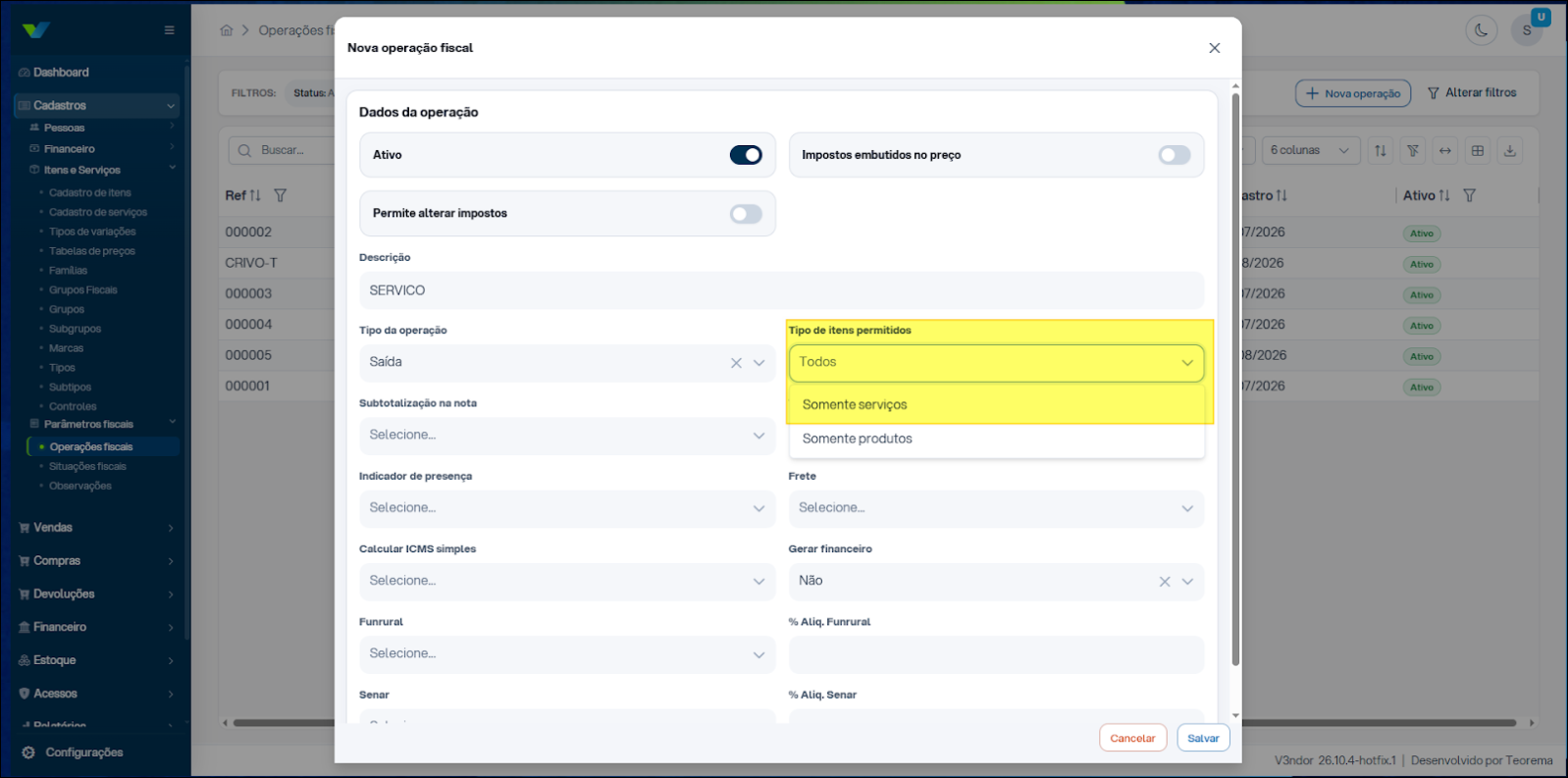Open the user avatar "S" menu

(1526, 30)
